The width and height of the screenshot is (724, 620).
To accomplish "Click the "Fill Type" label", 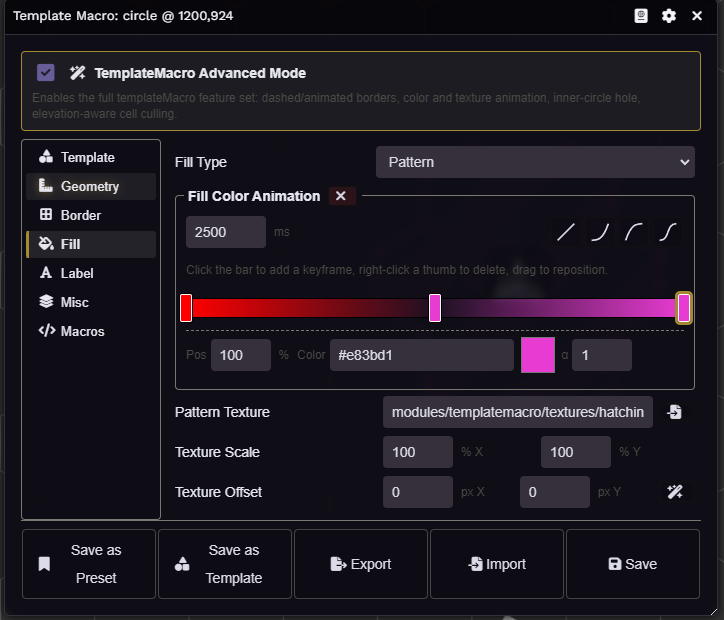I will (x=201, y=163).
